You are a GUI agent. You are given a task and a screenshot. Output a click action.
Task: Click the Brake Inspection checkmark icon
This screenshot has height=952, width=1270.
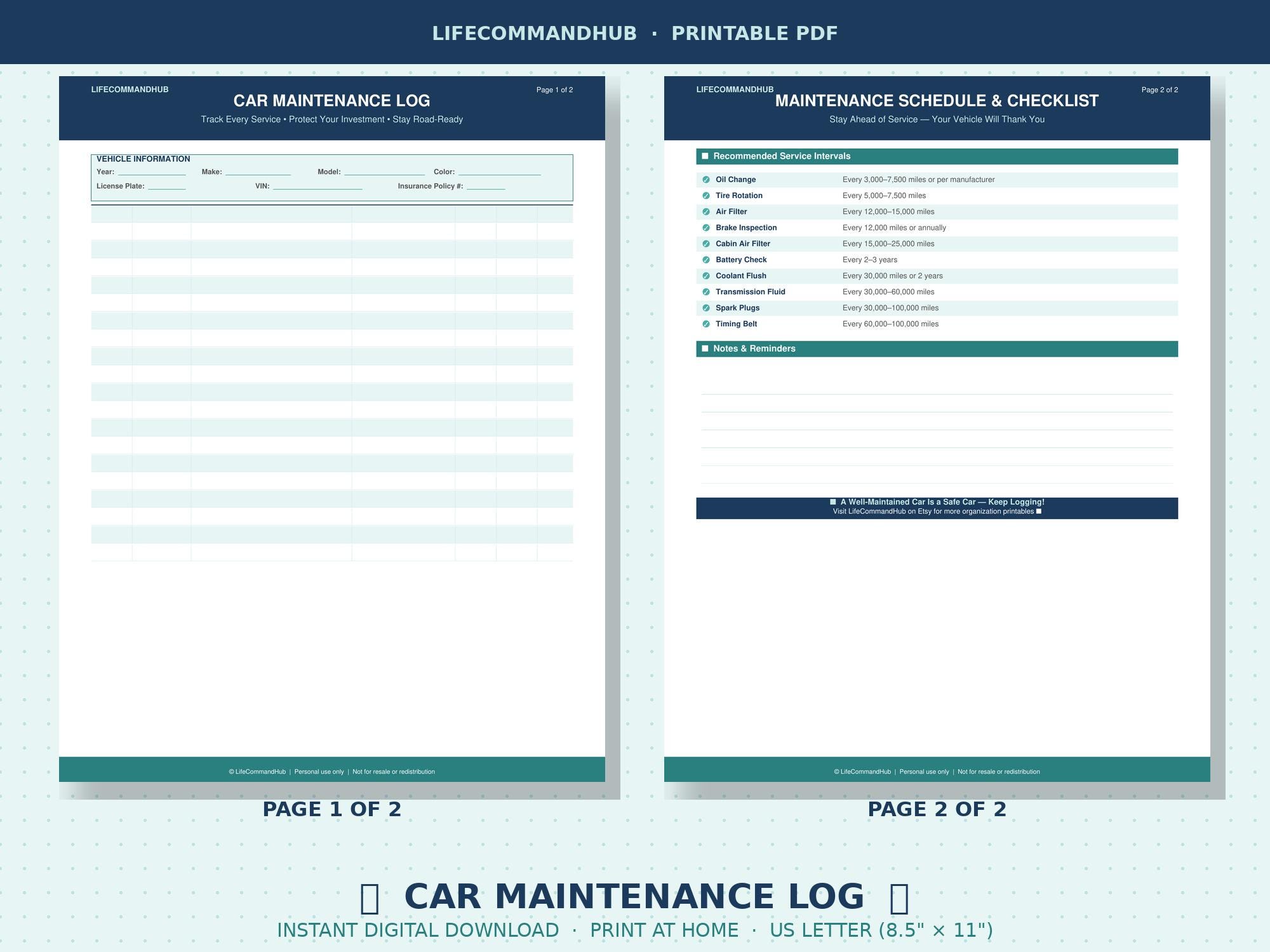706,228
